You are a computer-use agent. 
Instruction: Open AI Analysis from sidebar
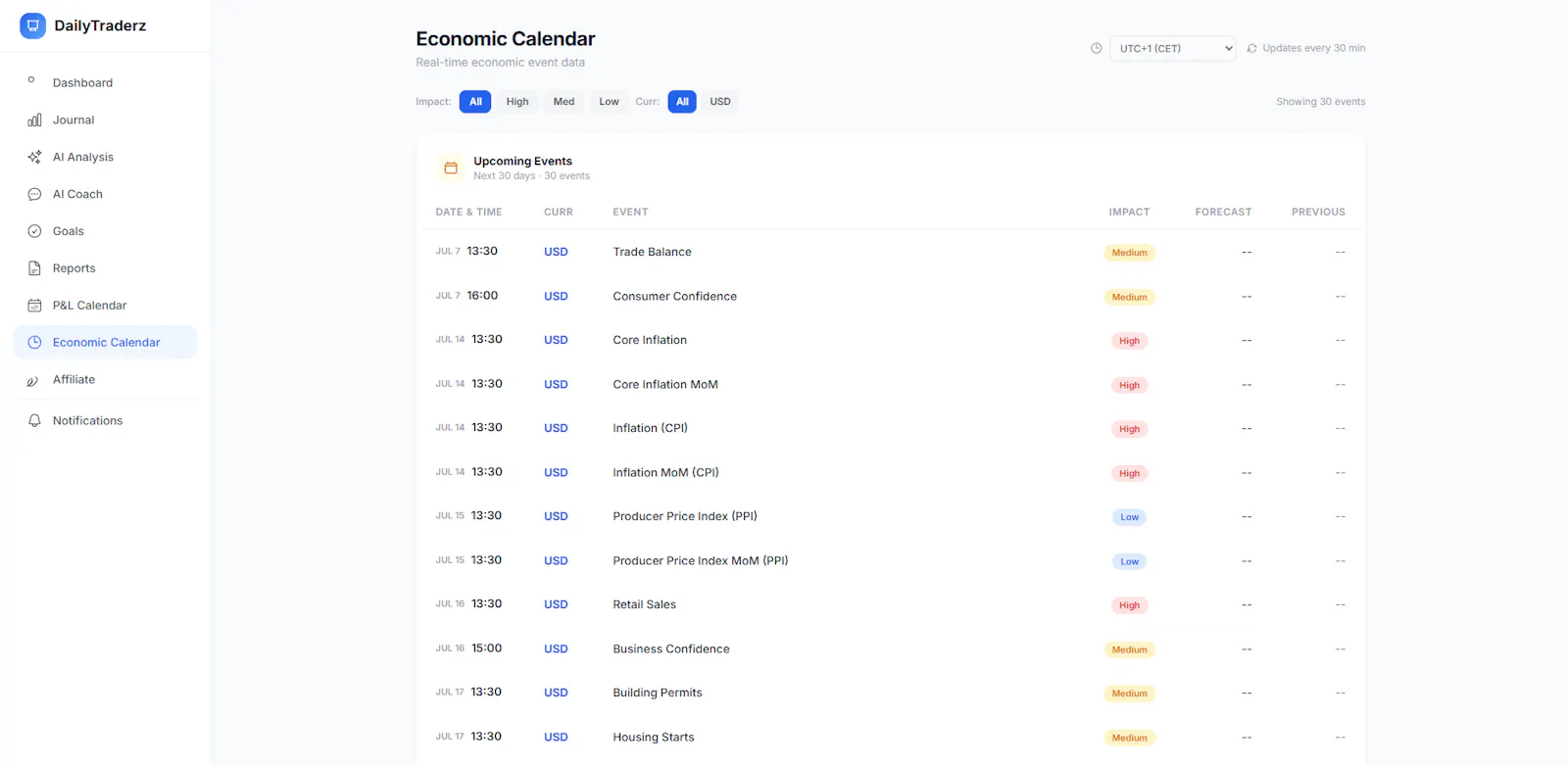coord(105,157)
